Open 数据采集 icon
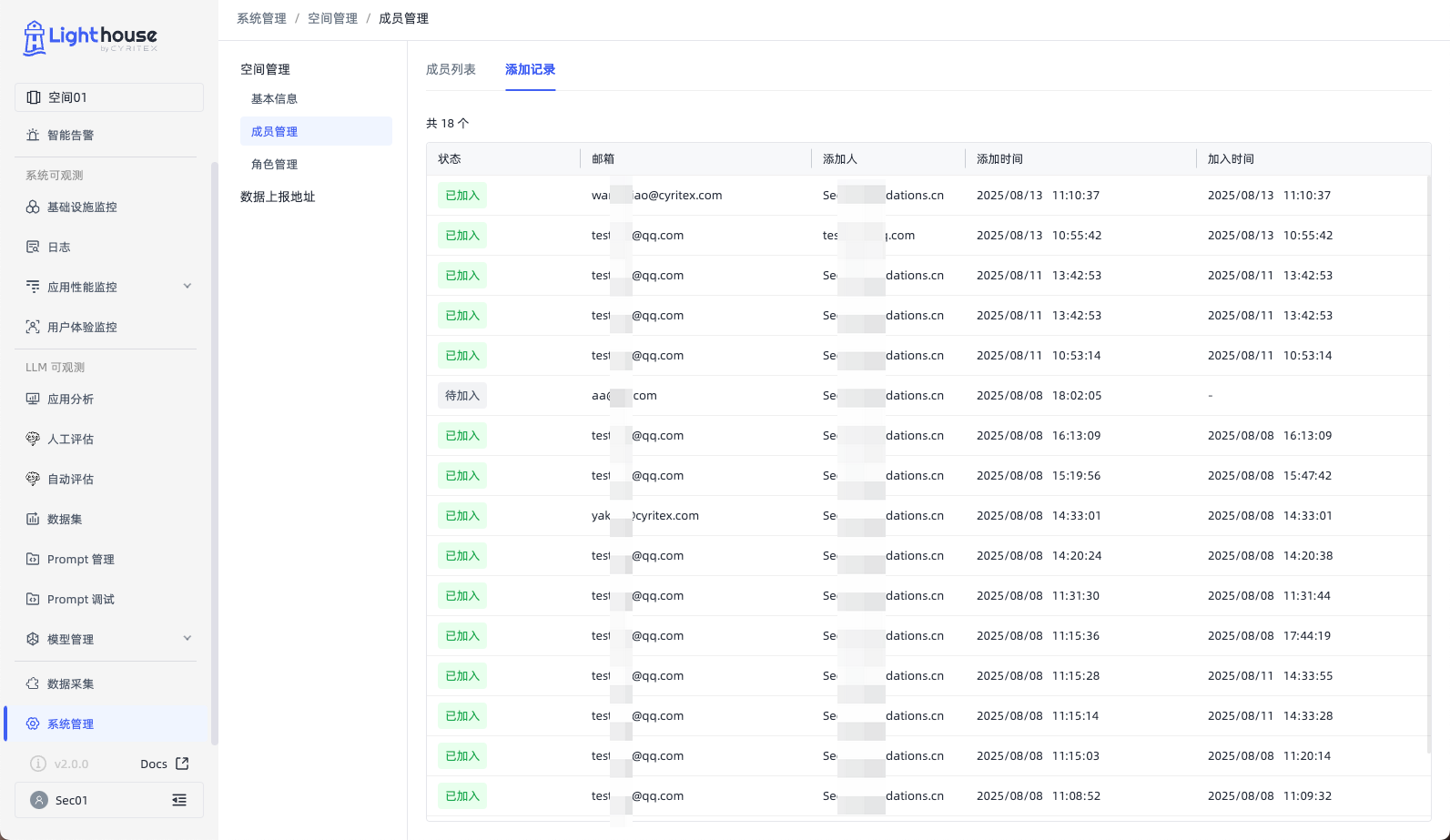The width and height of the screenshot is (1450, 840). pyautogui.click(x=33, y=683)
